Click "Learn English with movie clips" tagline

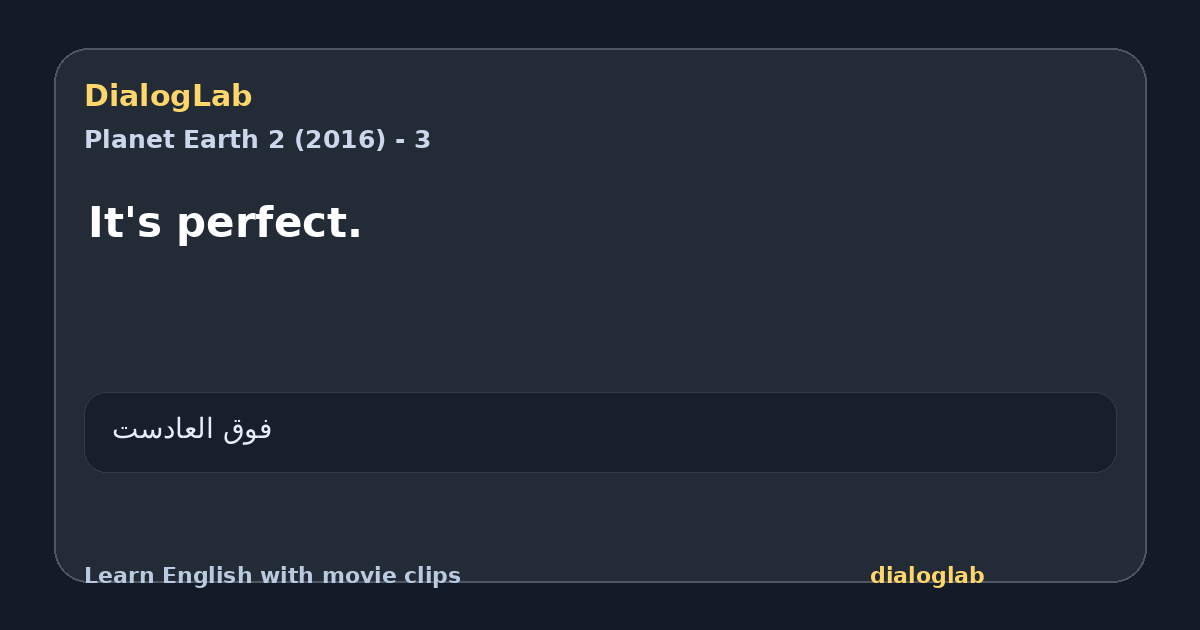tap(272, 576)
